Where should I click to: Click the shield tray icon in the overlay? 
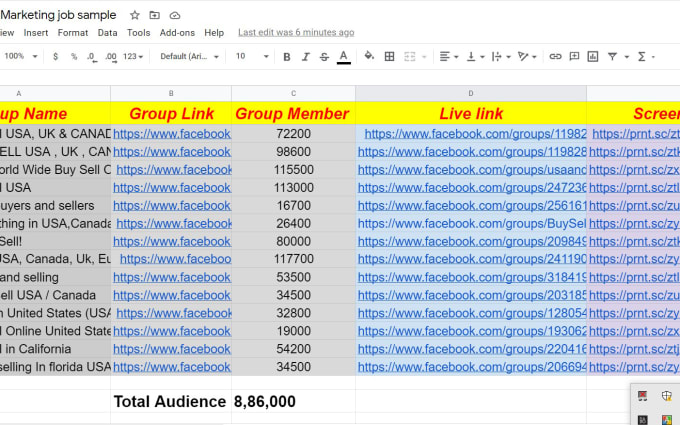(667, 395)
